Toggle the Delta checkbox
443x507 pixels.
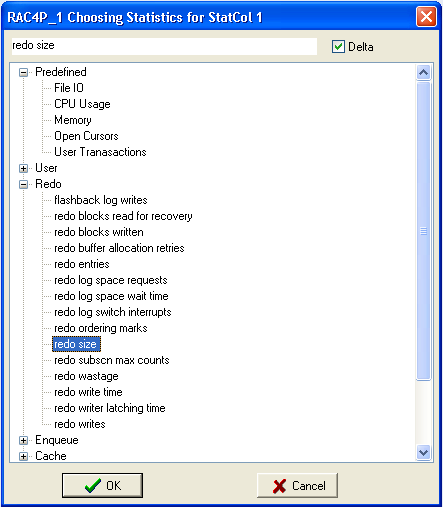(x=338, y=46)
